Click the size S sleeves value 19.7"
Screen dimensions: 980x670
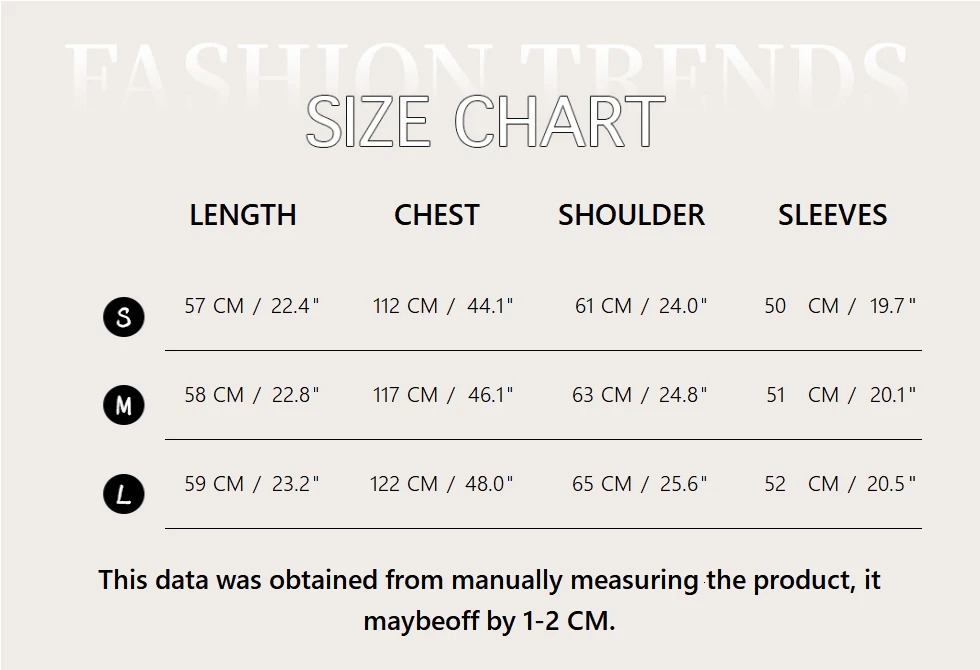click(892, 306)
